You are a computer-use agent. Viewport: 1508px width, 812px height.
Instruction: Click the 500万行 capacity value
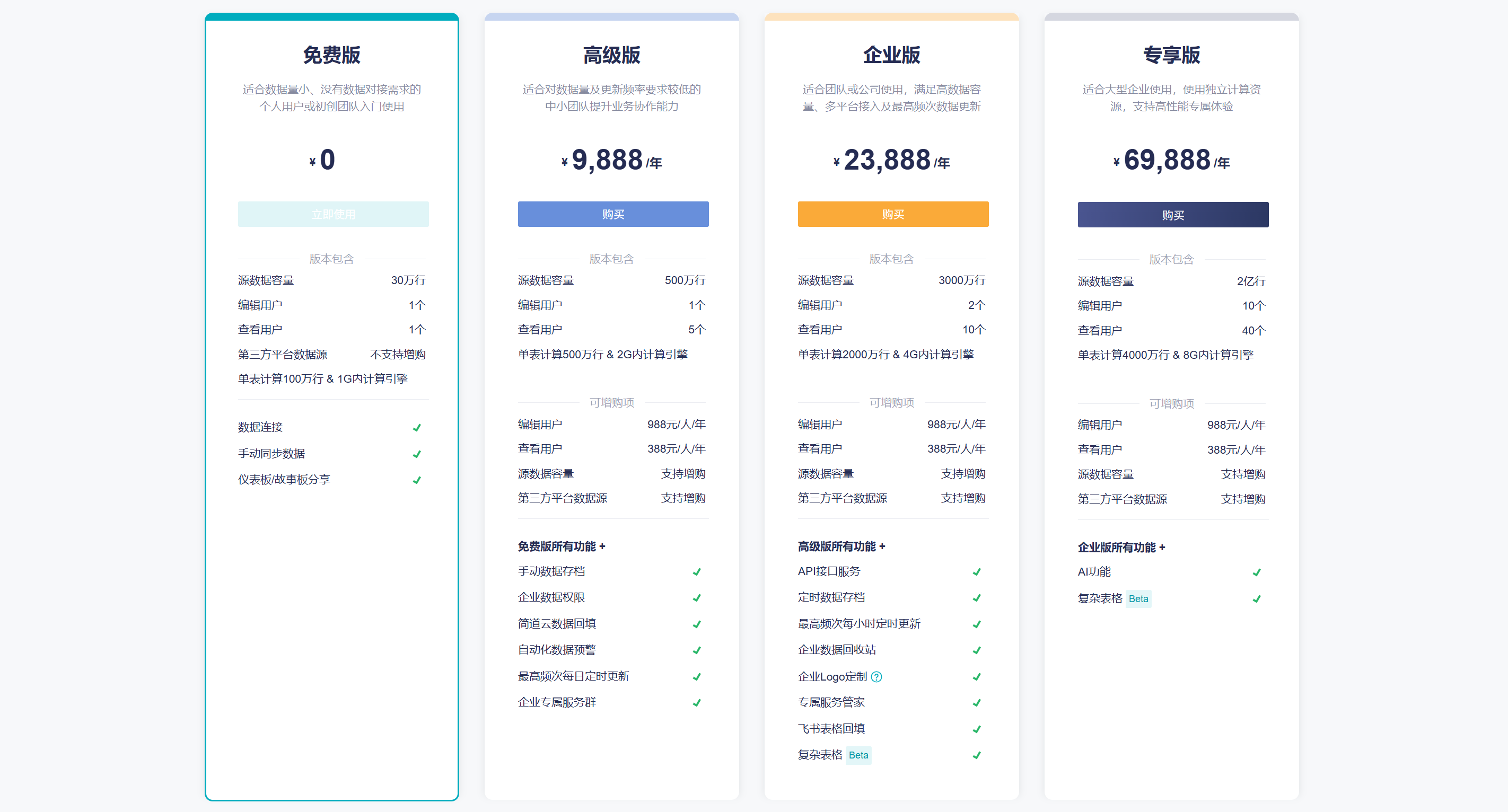(685, 280)
